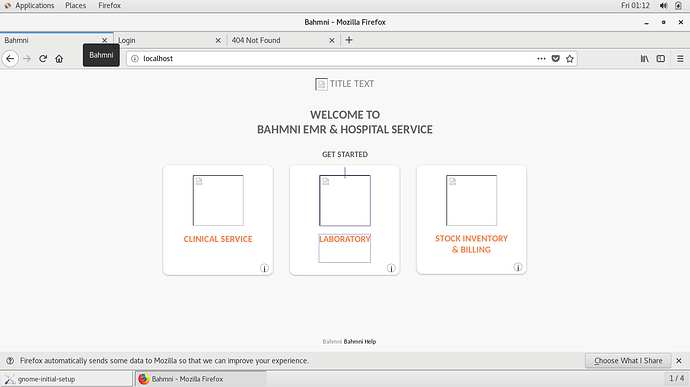Open the Firefox hamburger menu
The image size is (690, 387).
[x=680, y=59]
